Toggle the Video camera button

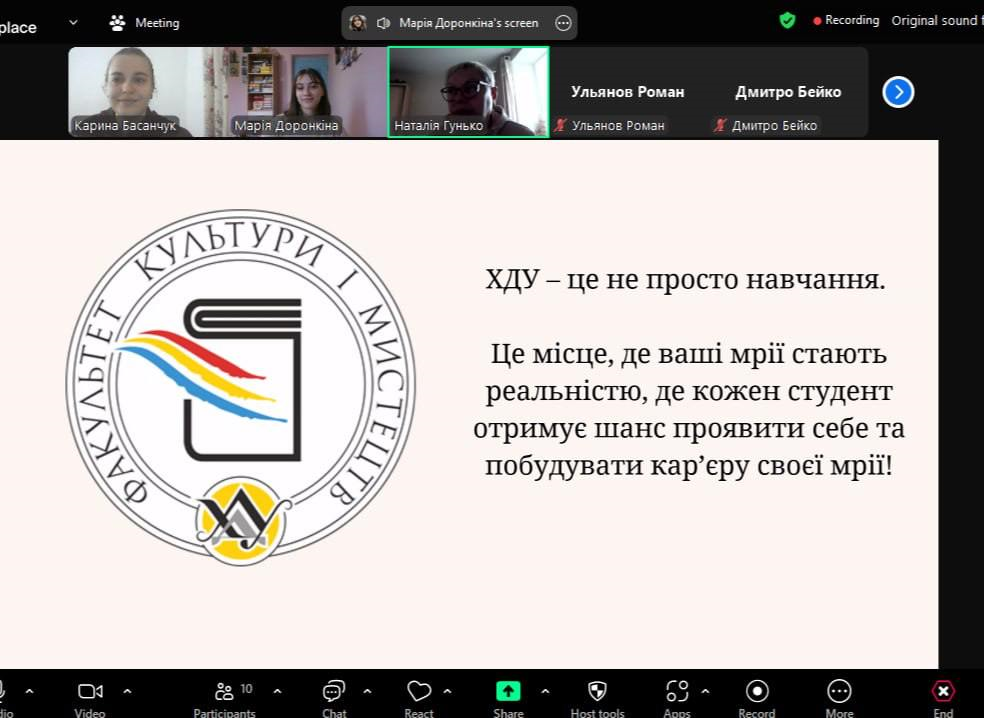pyautogui.click(x=90, y=698)
